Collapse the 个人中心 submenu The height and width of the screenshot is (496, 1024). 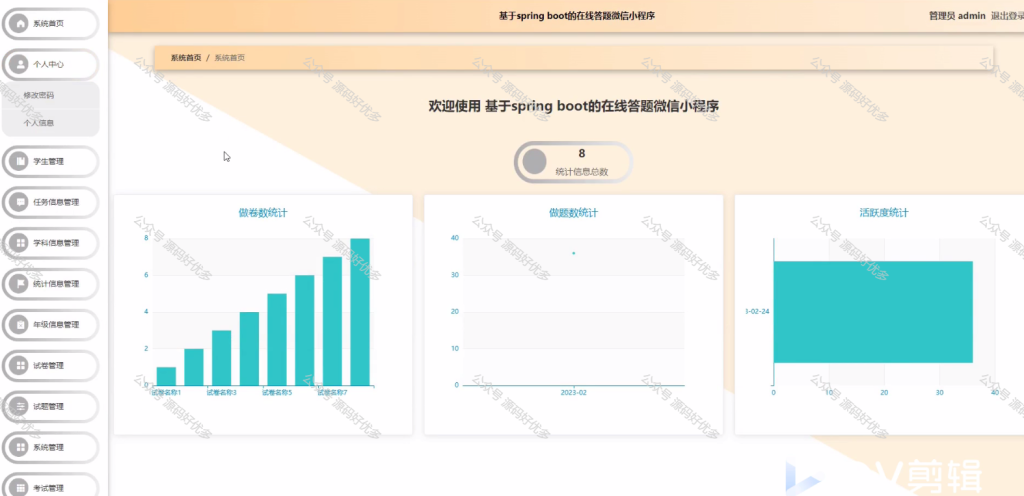click(50, 64)
